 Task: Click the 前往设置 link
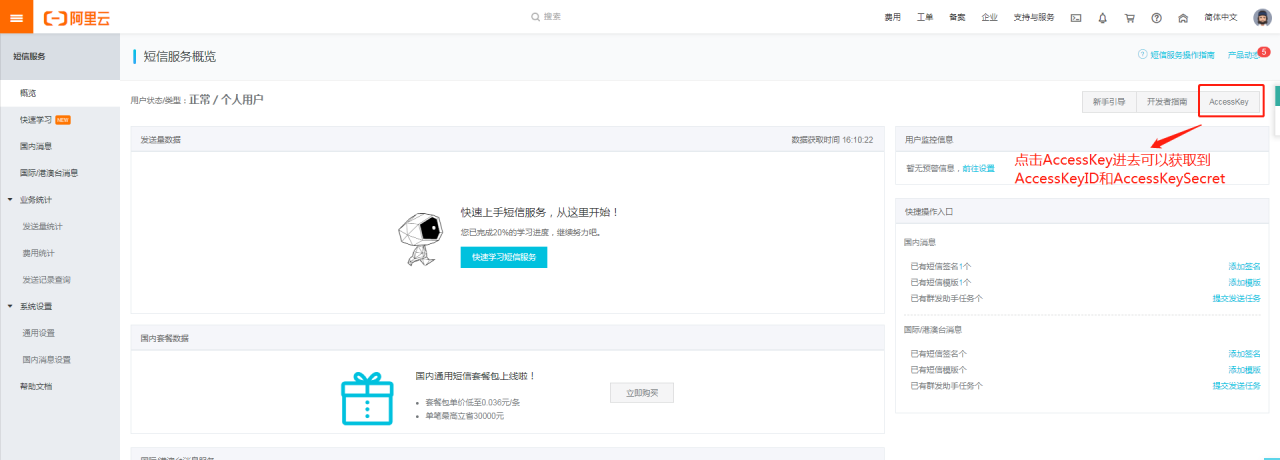point(978,168)
